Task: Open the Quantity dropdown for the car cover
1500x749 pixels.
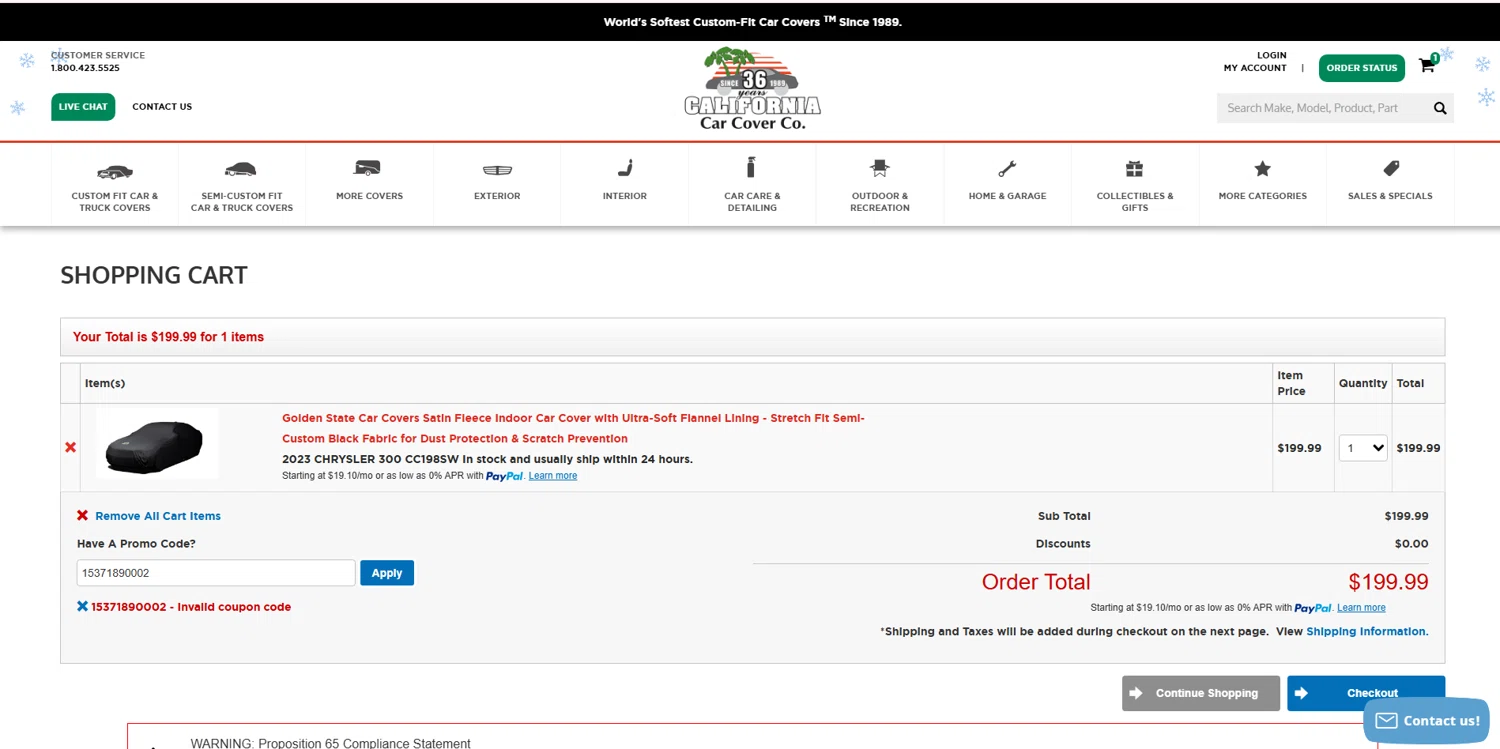Action: click(1363, 448)
